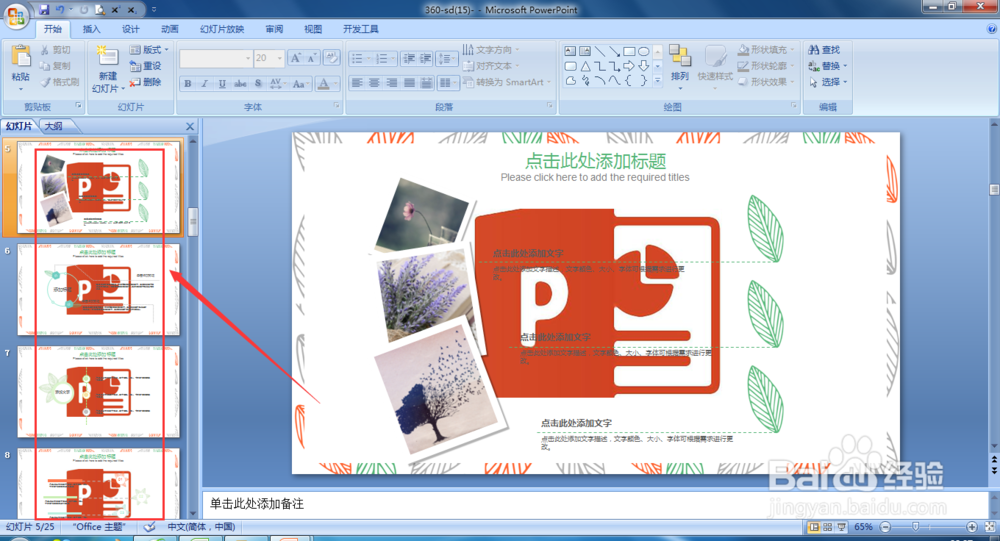This screenshot has width=1000, height=541.
Task: Decrease font size with the small A icon
Action: [311, 58]
